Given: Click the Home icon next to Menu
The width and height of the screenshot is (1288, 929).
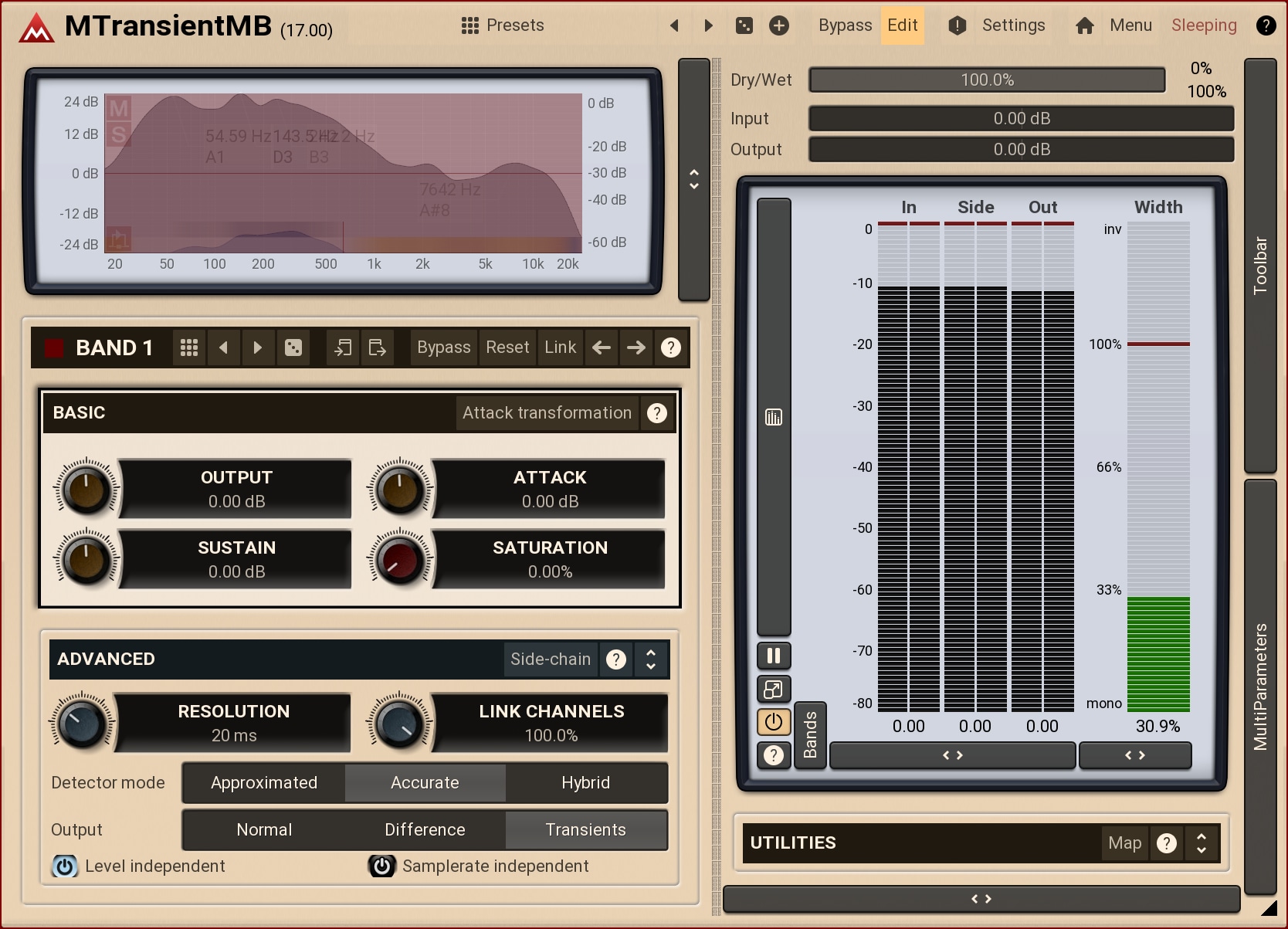Looking at the screenshot, I should coord(1084,25).
